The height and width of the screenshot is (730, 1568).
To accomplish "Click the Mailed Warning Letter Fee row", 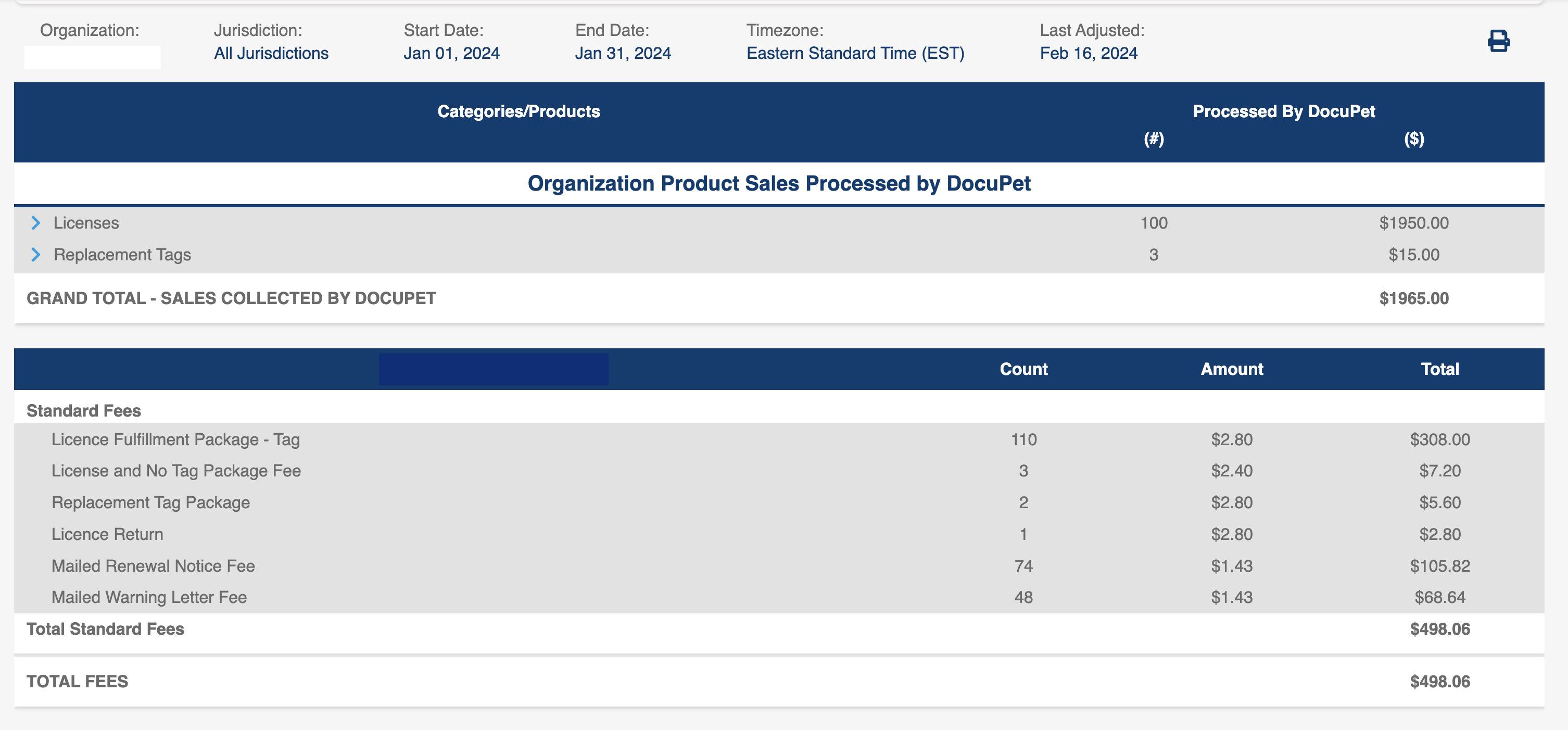I will point(779,597).
